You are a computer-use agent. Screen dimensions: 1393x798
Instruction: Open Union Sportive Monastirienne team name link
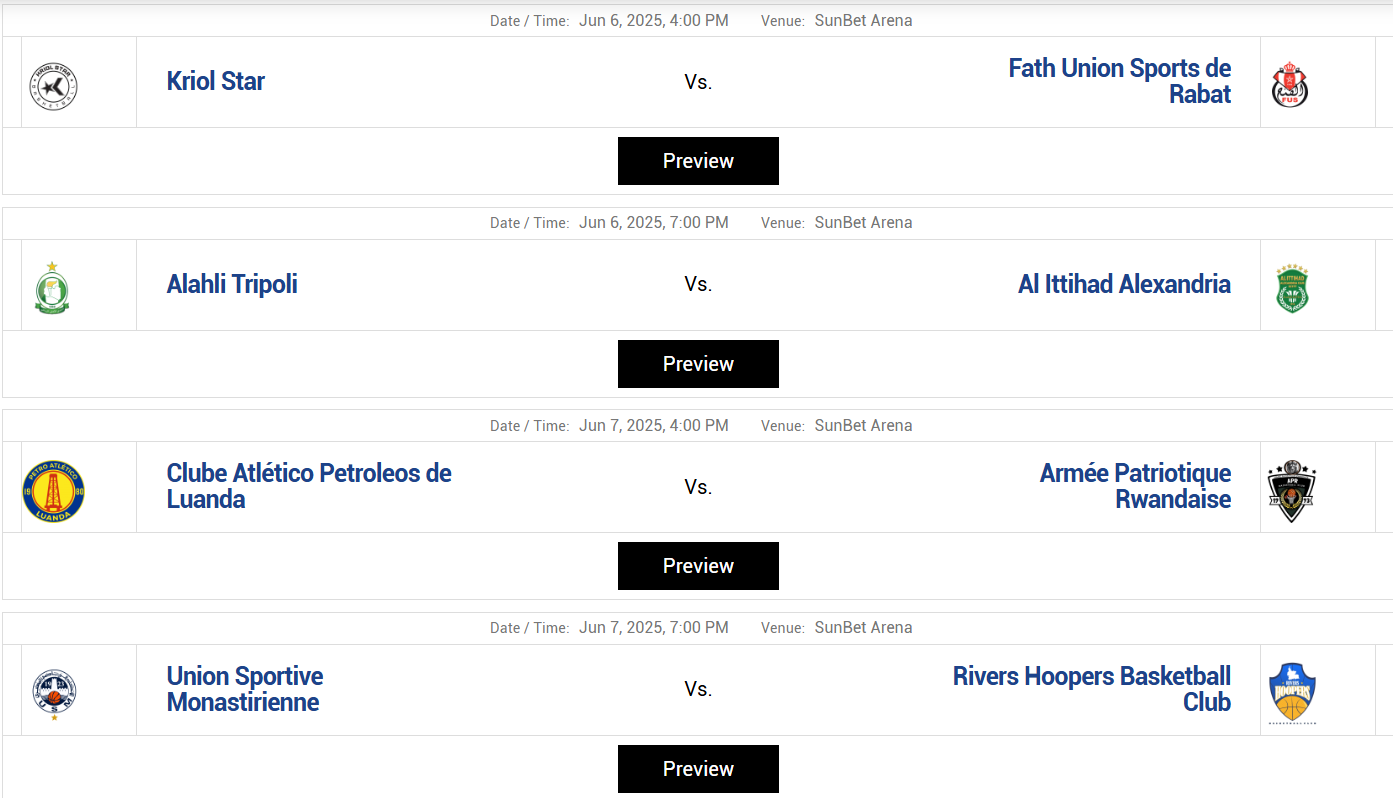(244, 689)
